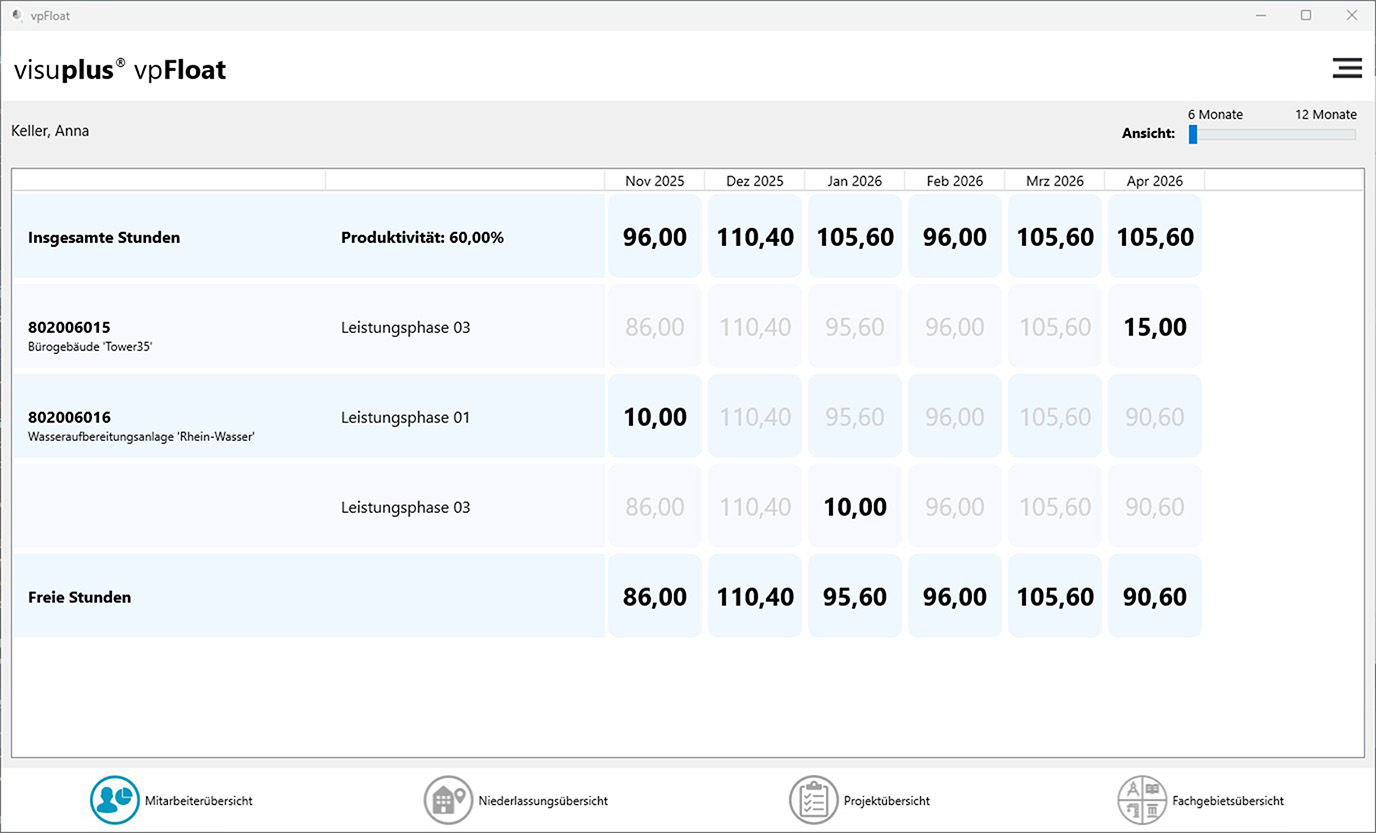Screen dimensions: 1376x833
Task: Click Freie Stunden Jan 2026 cell 95,60
Action: pyautogui.click(x=855, y=597)
